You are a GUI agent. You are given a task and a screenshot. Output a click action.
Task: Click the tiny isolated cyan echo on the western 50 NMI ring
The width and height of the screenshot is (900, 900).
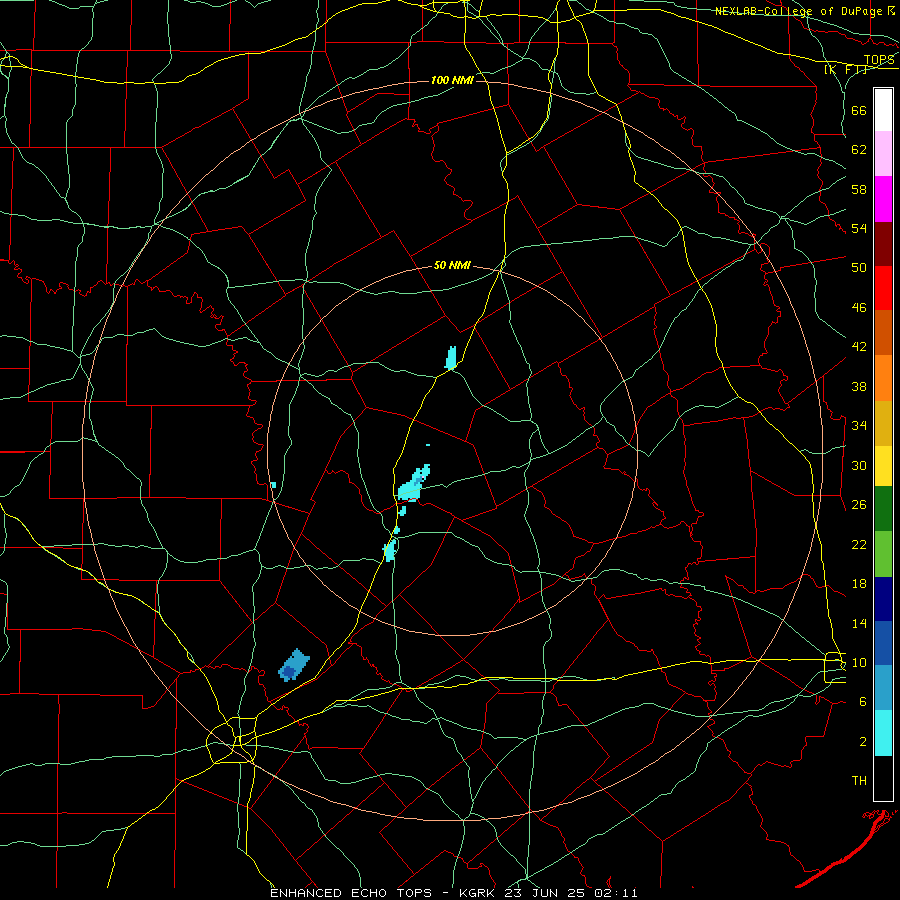point(274,485)
